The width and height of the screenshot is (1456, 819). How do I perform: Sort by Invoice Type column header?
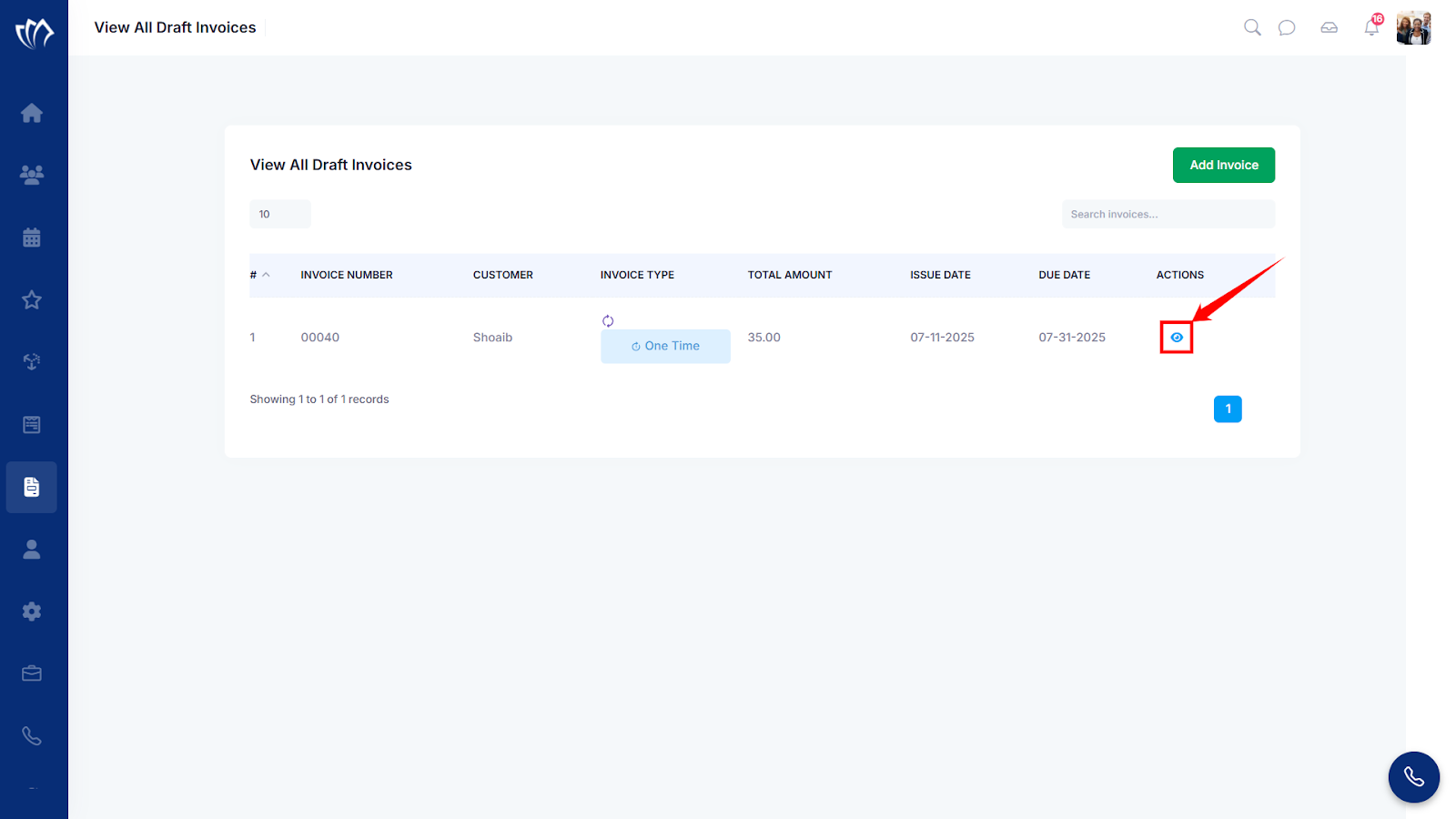[637, 275]
